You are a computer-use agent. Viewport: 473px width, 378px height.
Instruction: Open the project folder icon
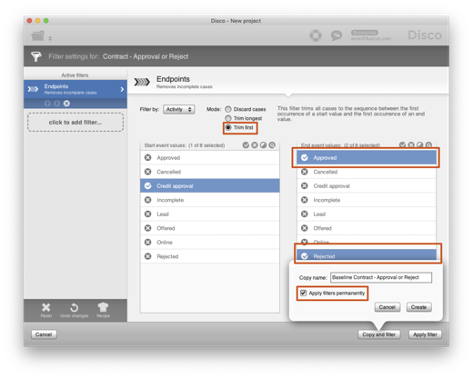[38, 36]
